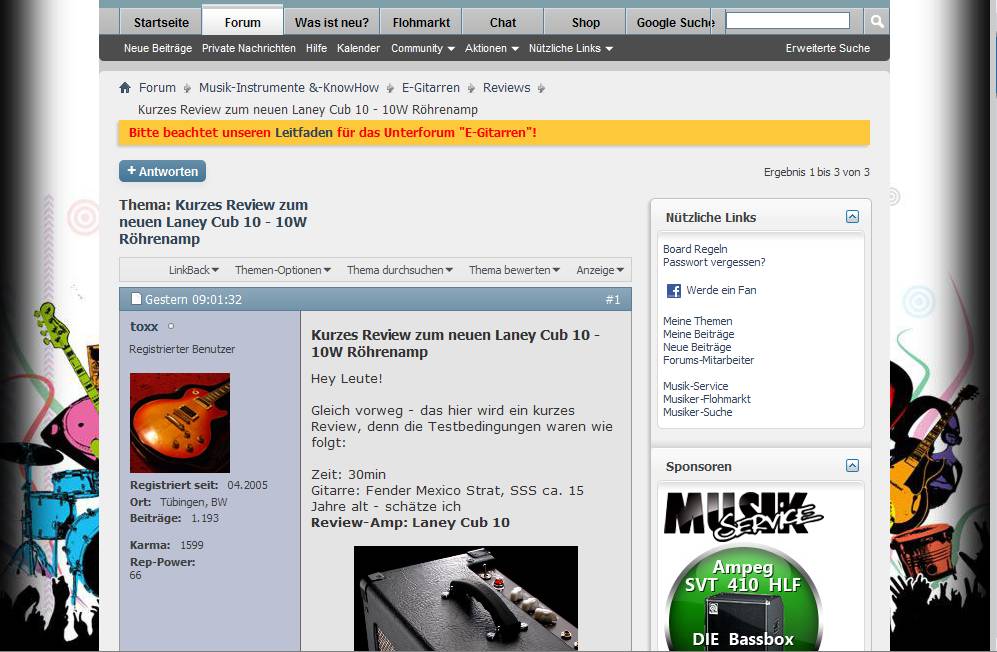Open the Nützliche Links navbar dropdown
This screenshot has height=652, width=997.
570,48
